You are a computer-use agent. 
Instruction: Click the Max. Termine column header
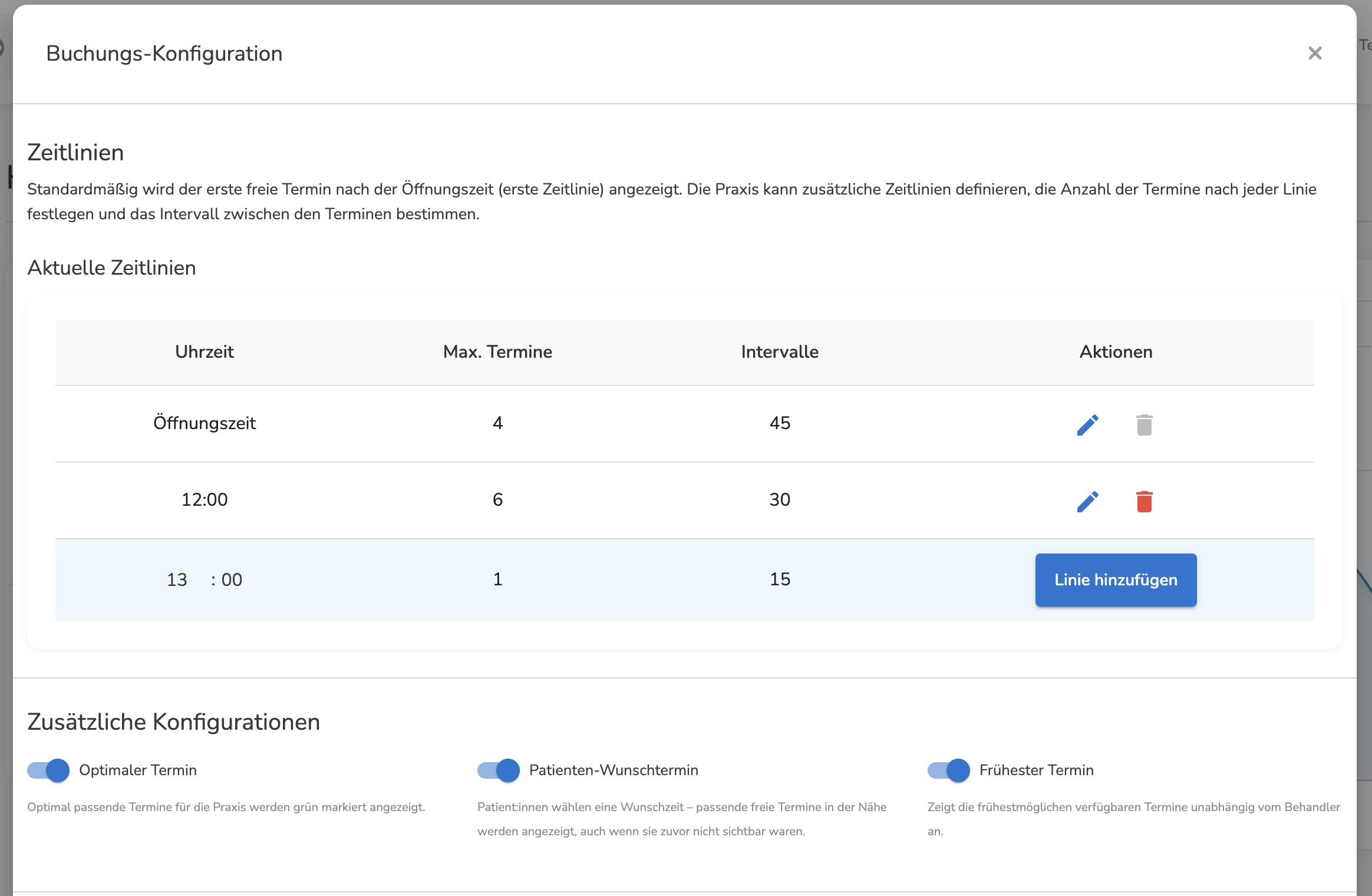tap(498, 352)
